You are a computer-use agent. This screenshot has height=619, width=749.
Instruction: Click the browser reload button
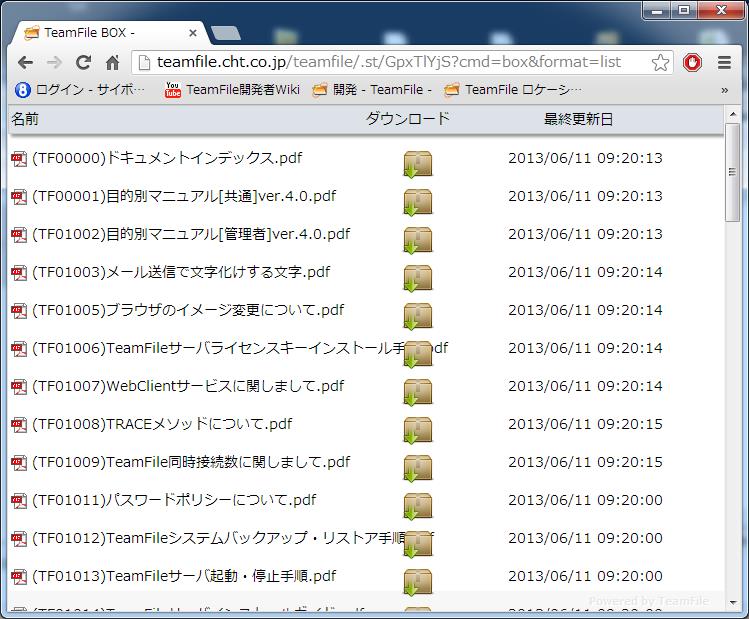(x=83, y=62)
